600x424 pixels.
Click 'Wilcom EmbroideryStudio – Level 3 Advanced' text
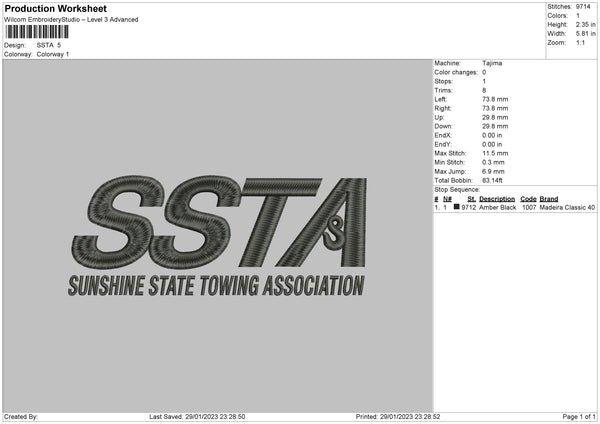(x=71, y=20)
